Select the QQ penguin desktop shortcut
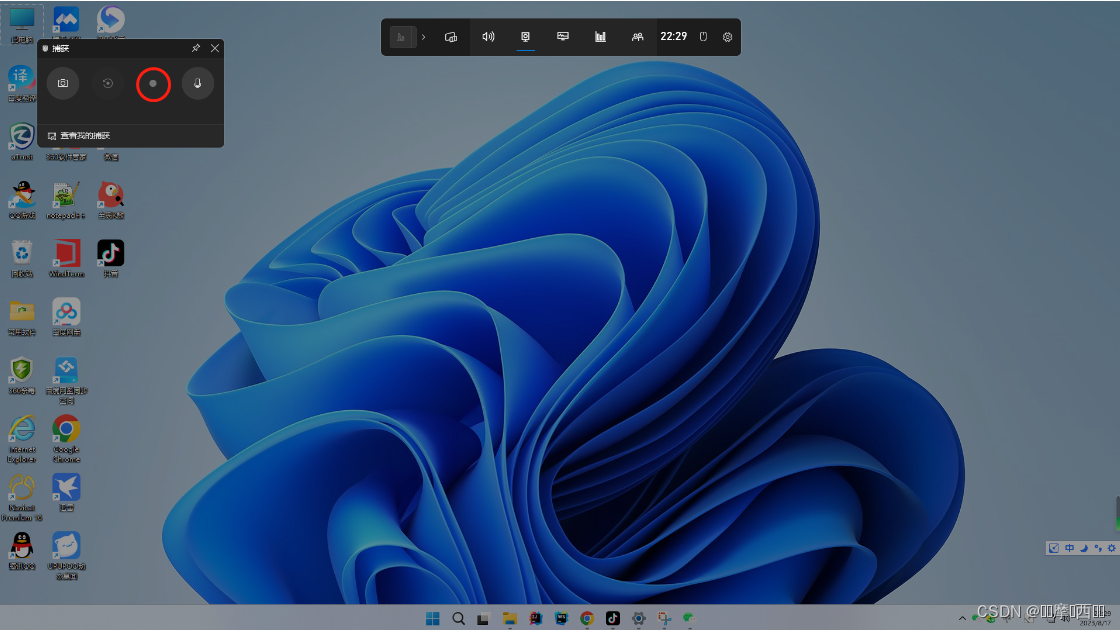 22,551
